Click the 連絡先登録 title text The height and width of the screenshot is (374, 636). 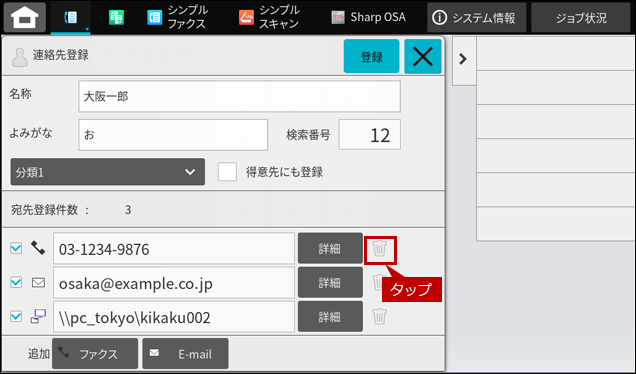[61, 55]
